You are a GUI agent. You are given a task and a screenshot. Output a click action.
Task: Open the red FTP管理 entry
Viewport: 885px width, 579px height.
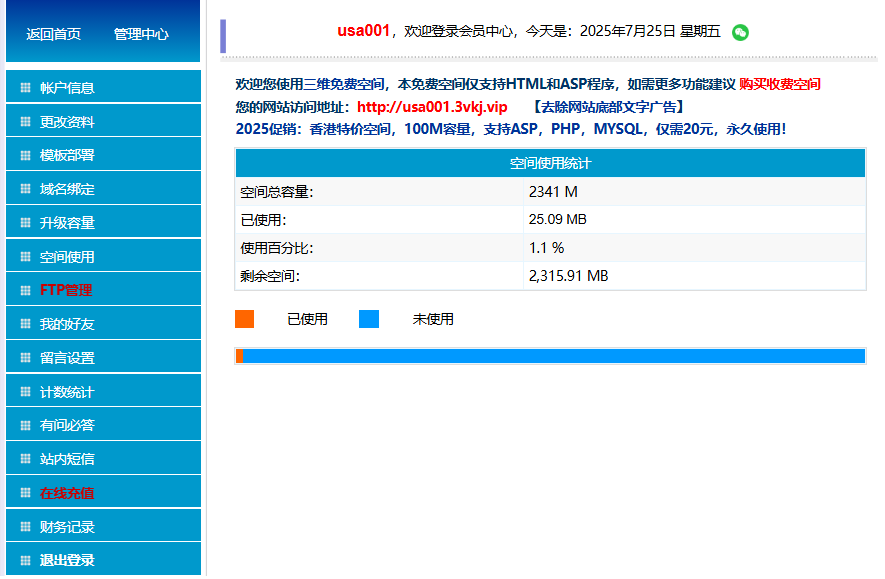tap(103, 289)
